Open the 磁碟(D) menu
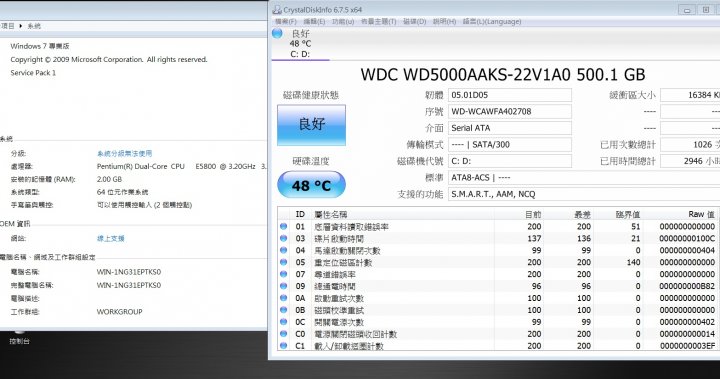This screenshot has width=720, height=379. 415,22
